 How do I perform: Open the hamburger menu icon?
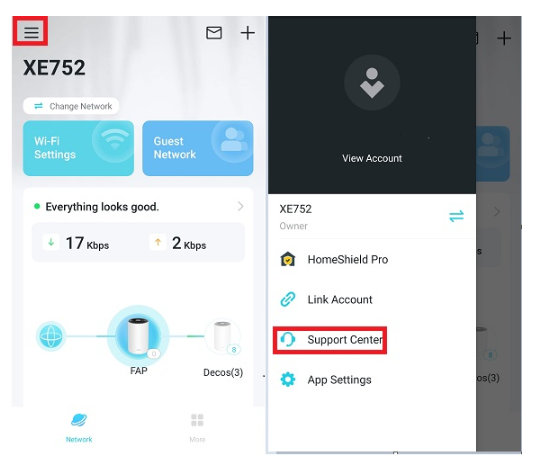pyautogui.click(x=31, y=32)
